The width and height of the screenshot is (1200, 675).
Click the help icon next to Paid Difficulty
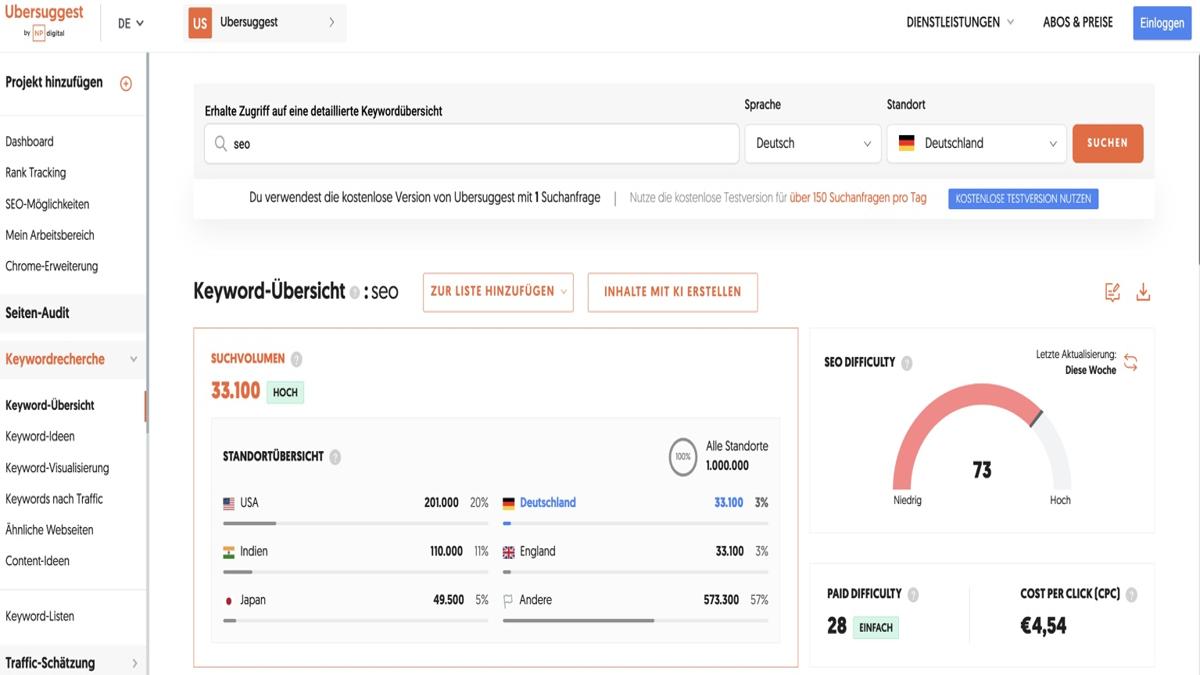pos(913,594)
